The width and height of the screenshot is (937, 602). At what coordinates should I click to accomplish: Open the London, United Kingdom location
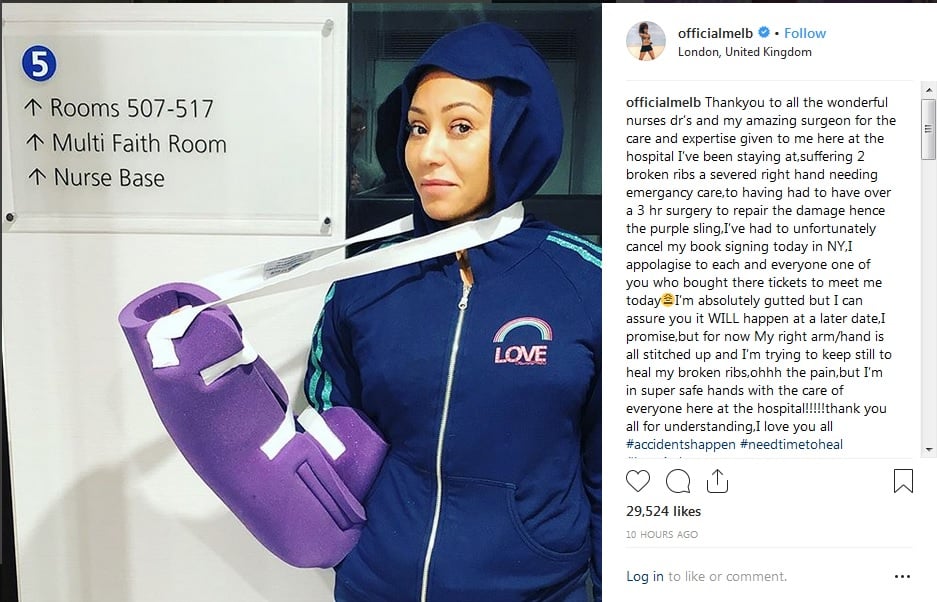click(x=745, y=52)
